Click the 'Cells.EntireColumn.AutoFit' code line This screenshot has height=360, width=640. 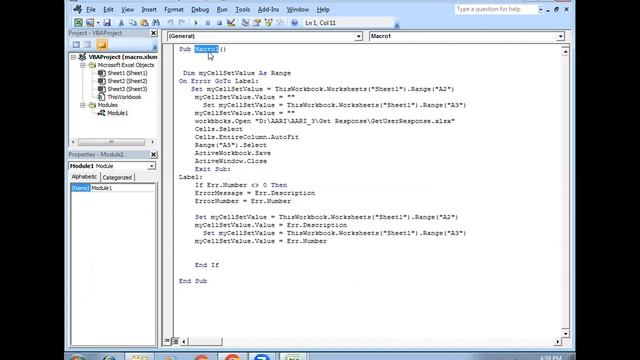point(247,137)
